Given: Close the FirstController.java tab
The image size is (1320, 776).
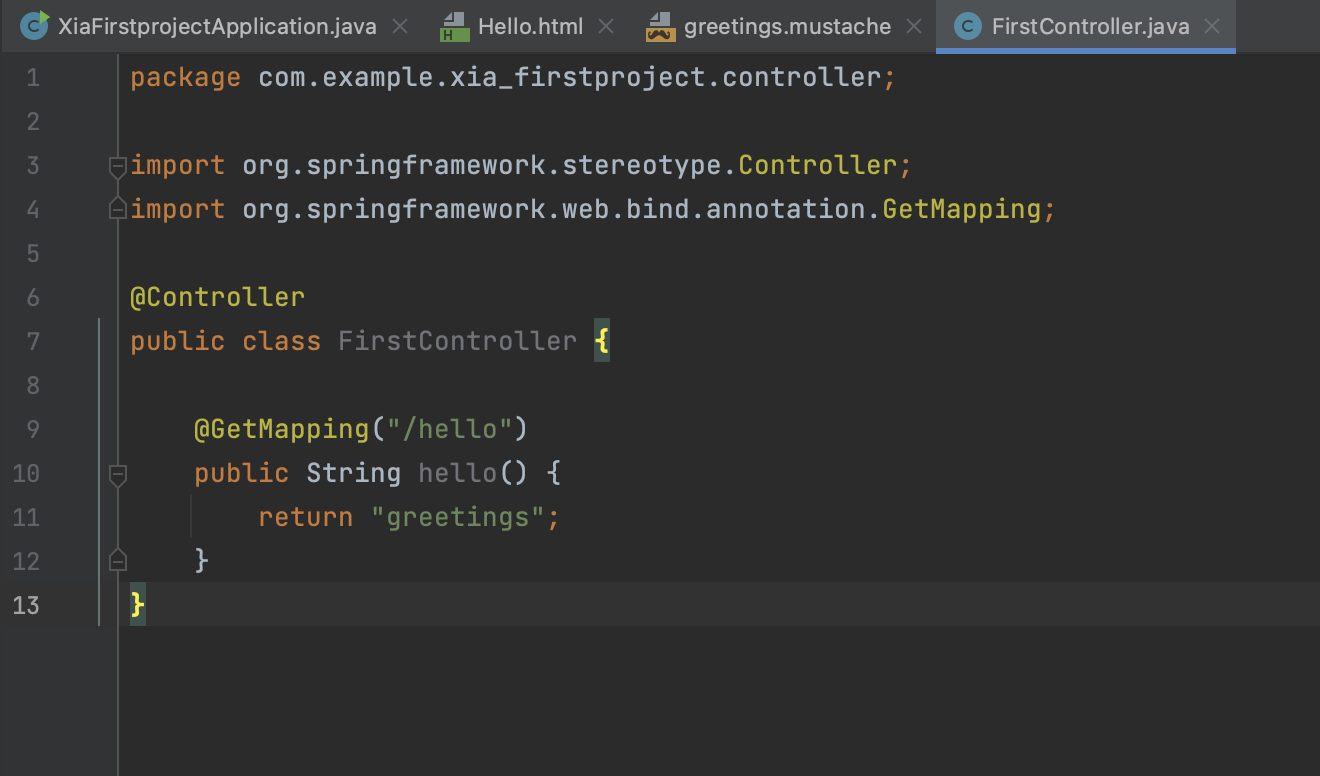Looking at the screenshot, I should (x=1212, y=26).
